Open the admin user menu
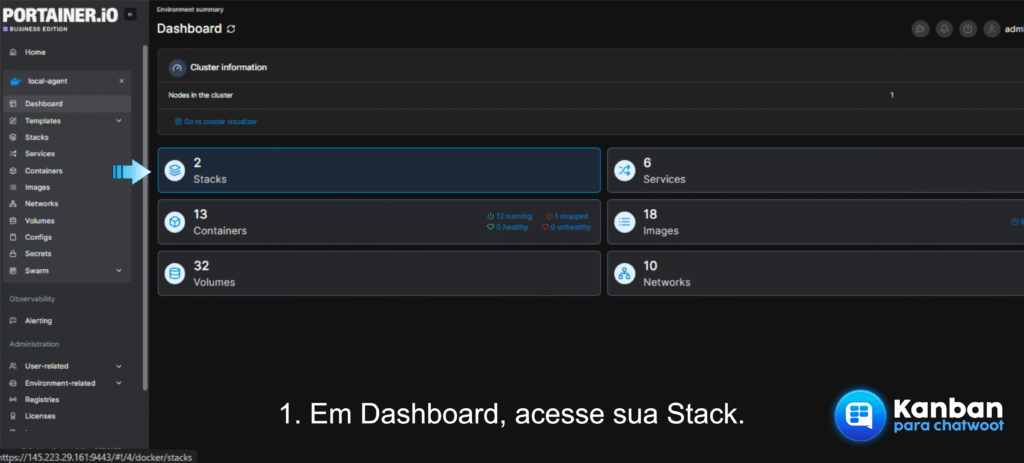The image size is (1024, 463). 1003,29
